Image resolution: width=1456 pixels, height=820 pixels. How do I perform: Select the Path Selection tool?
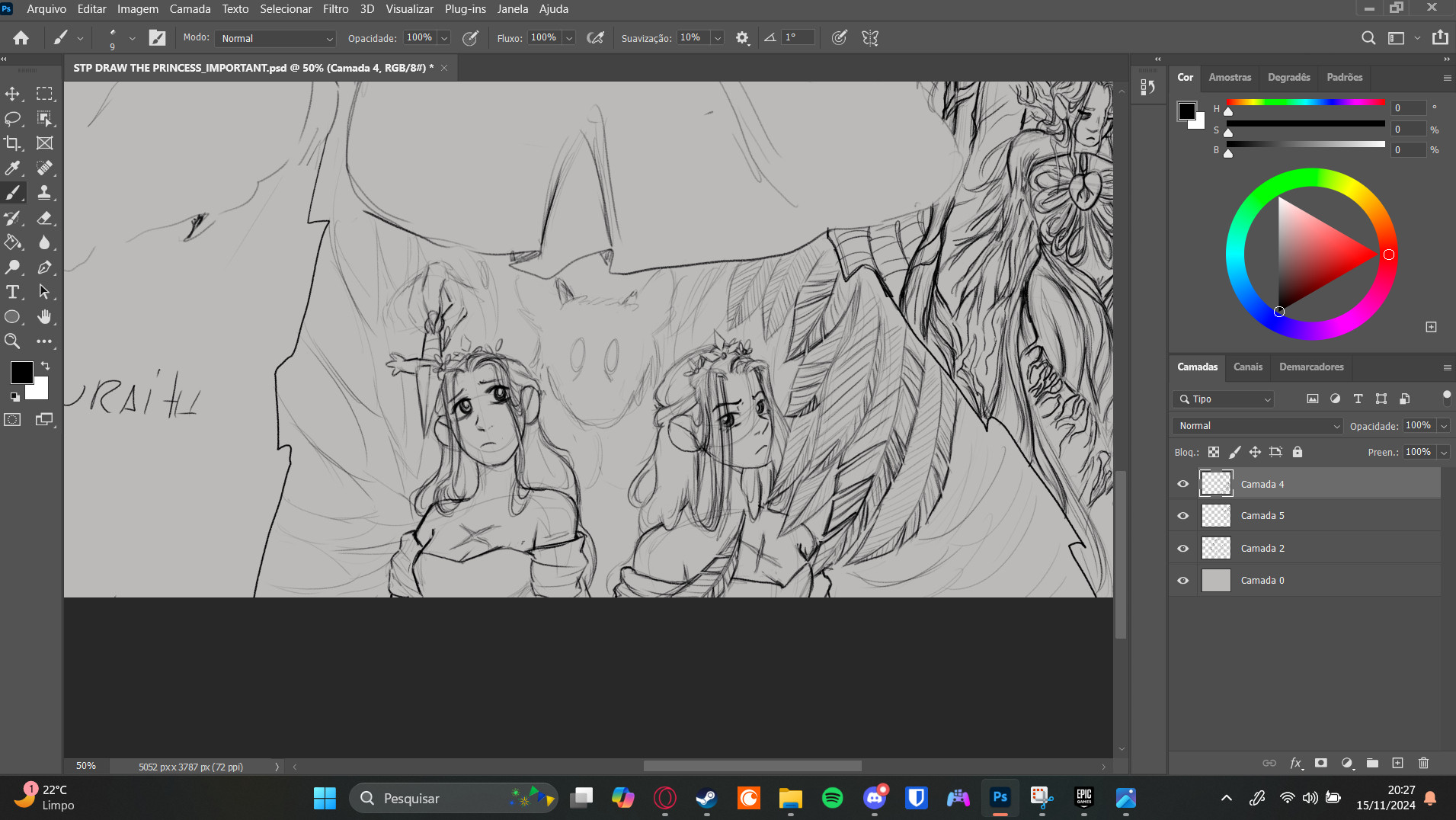pos(45,292)
